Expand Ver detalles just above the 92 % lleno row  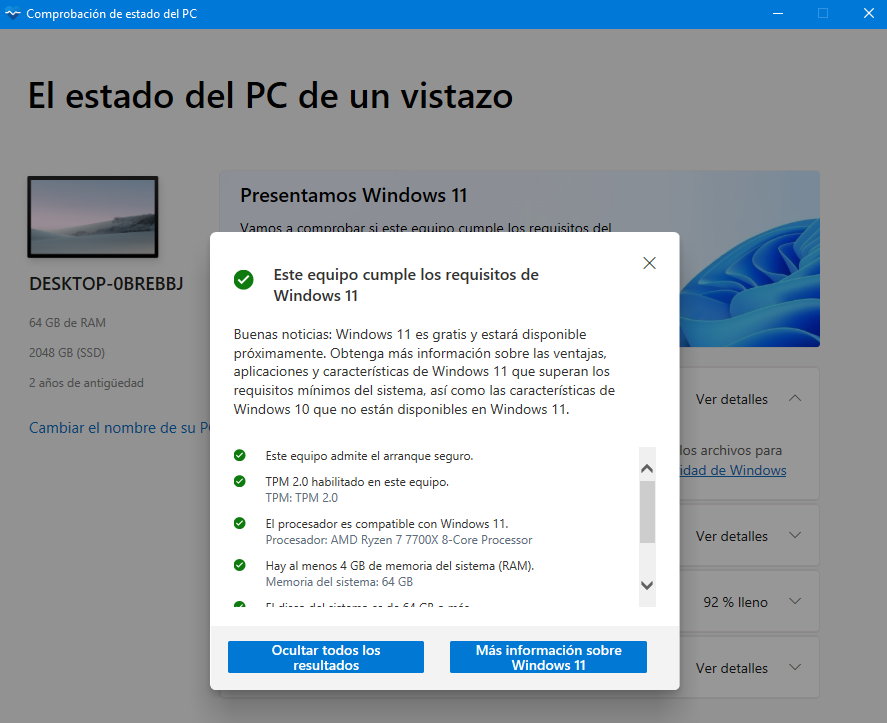tap(795, 536)
